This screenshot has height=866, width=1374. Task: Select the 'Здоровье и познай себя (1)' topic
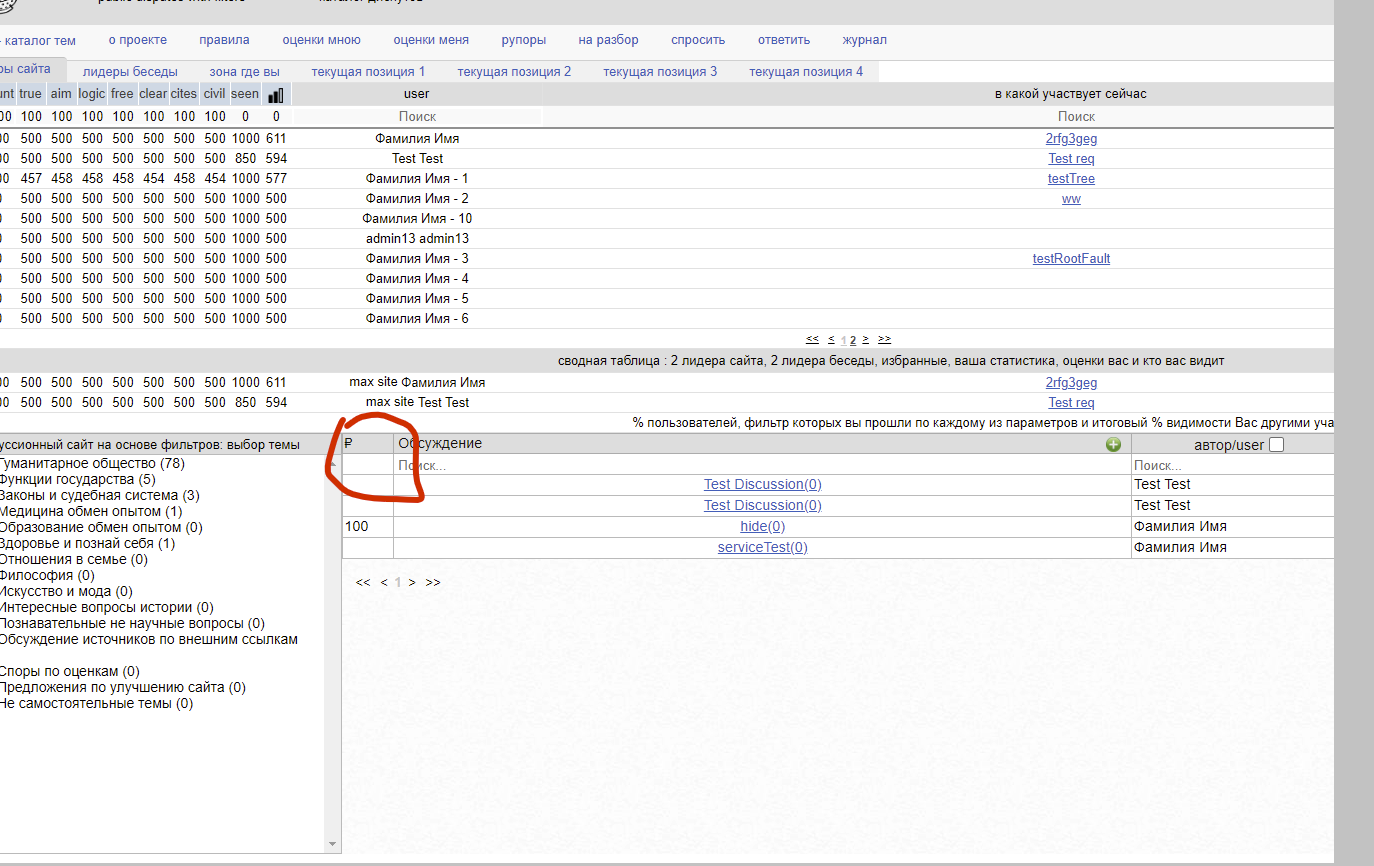[x=88, y=544]
